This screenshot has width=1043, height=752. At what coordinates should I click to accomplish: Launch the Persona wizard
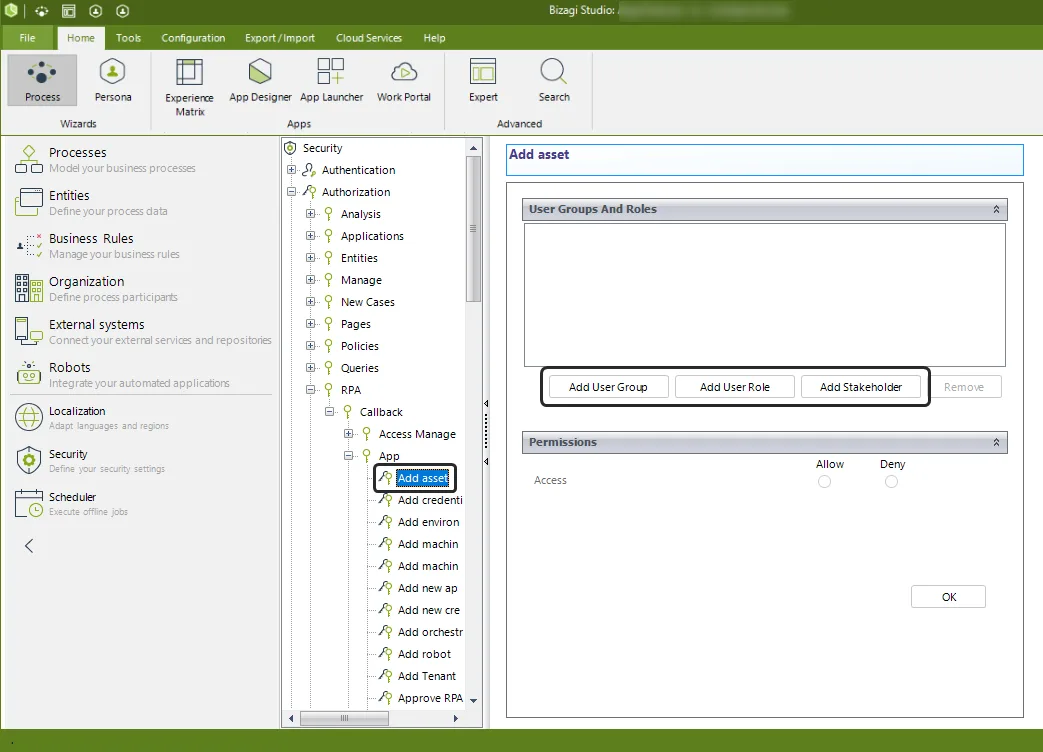112,80
